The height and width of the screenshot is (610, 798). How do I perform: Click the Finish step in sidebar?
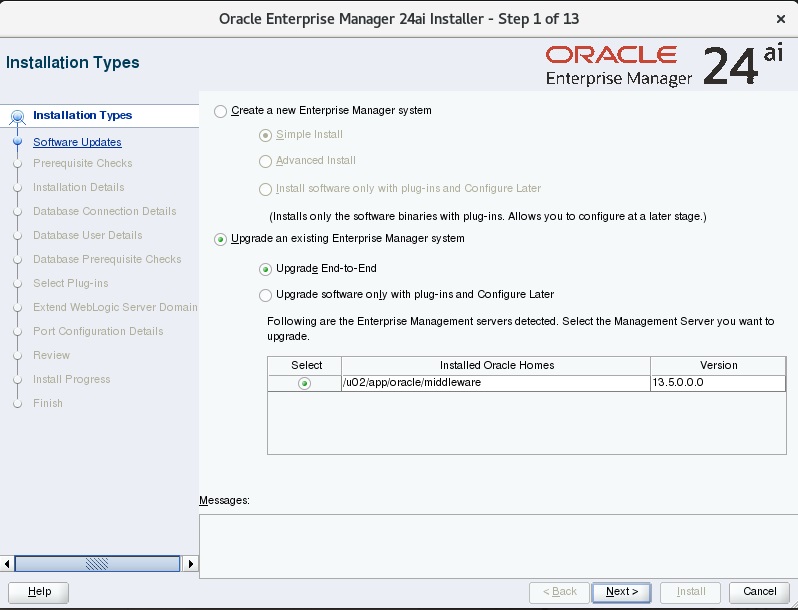(48, 403)
